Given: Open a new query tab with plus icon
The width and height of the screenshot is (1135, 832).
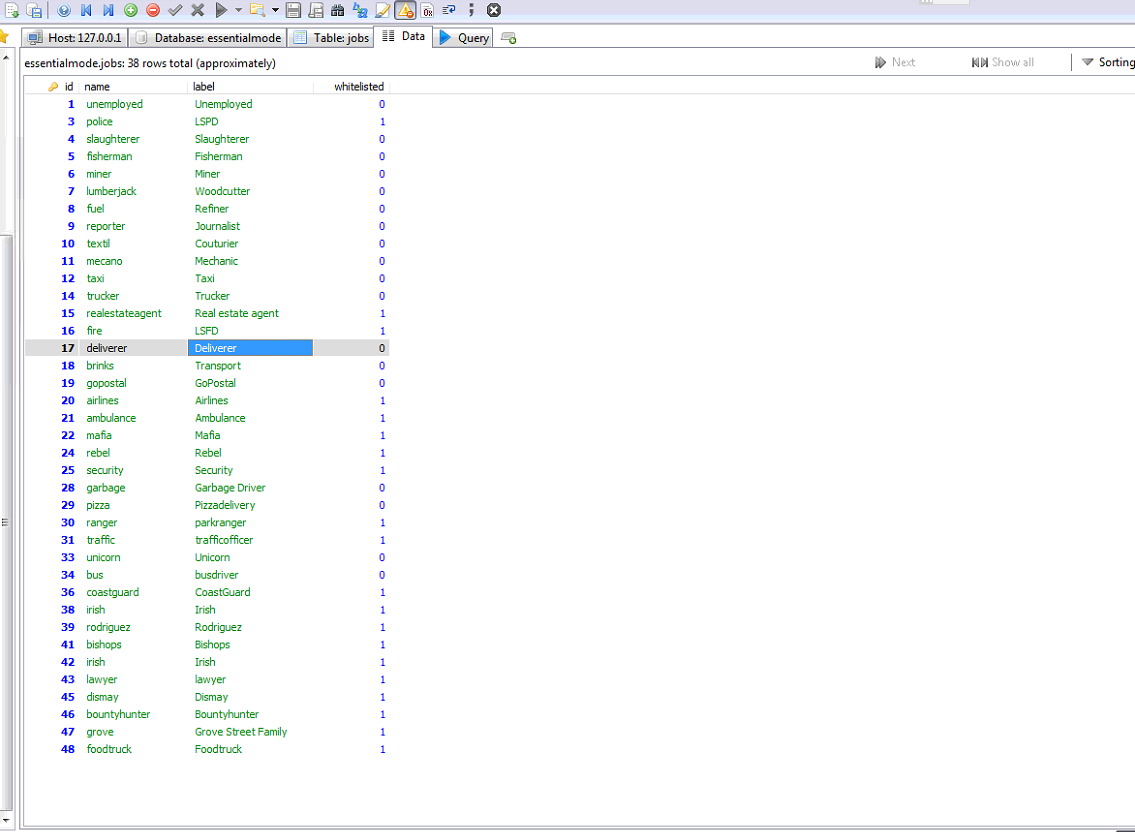Looking at the screenshot, I should tap(509, 38).
